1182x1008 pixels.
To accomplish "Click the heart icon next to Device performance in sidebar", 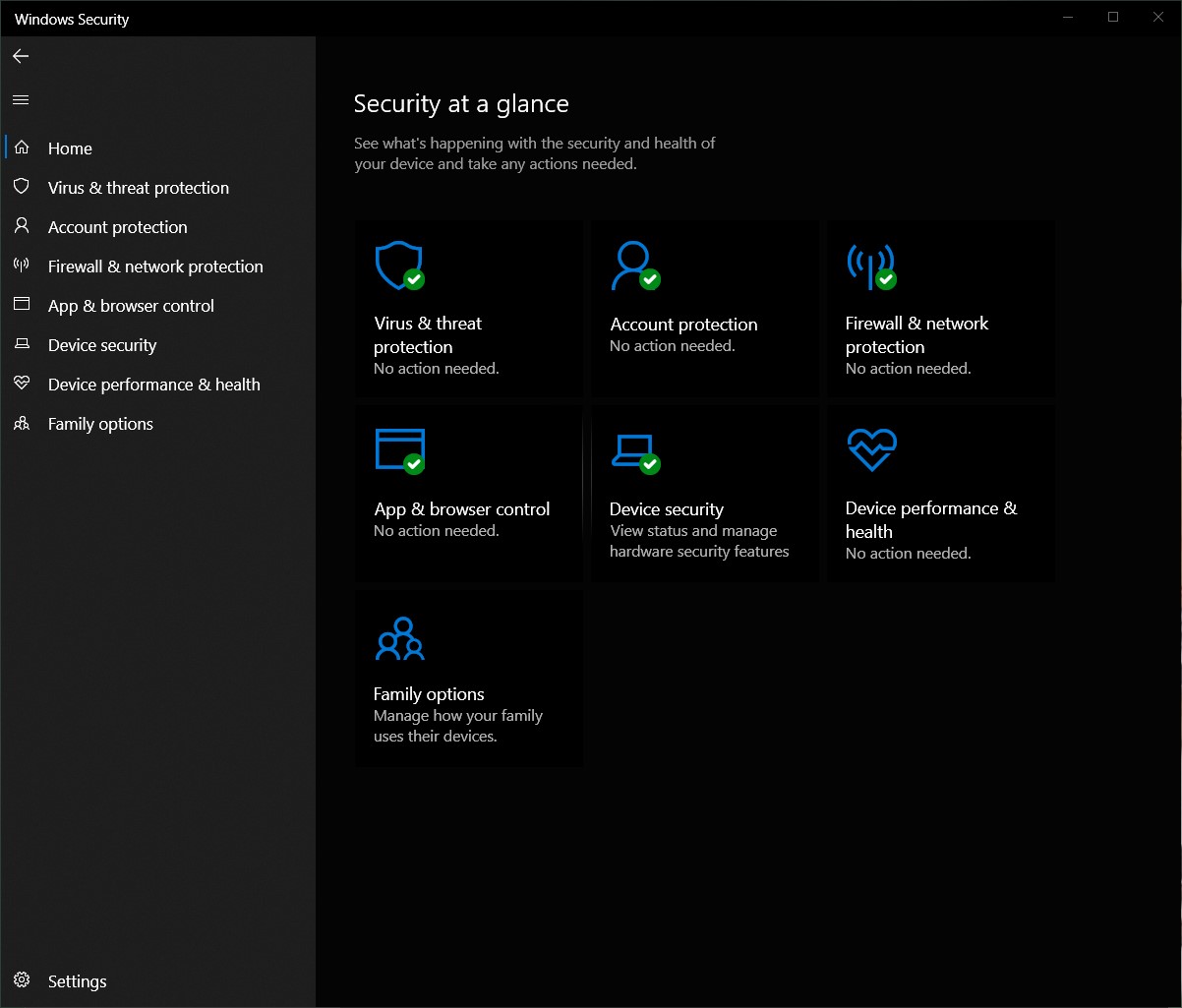I will [x=22, y=384].
